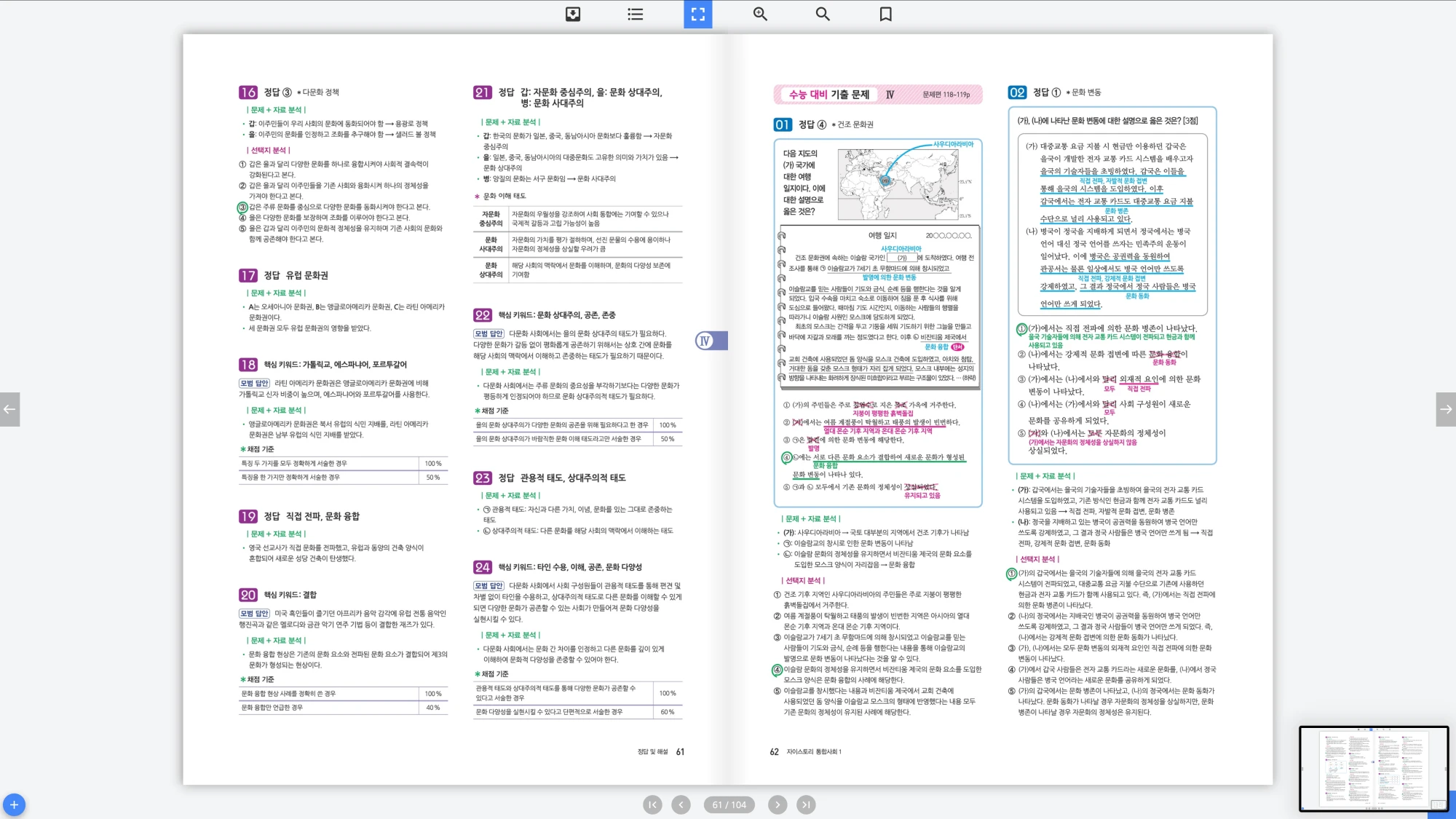The image size is (1456, 819).
Task: Navigate back with the left edge arrow
Action: pyautogui.click(x=10, y=409)
